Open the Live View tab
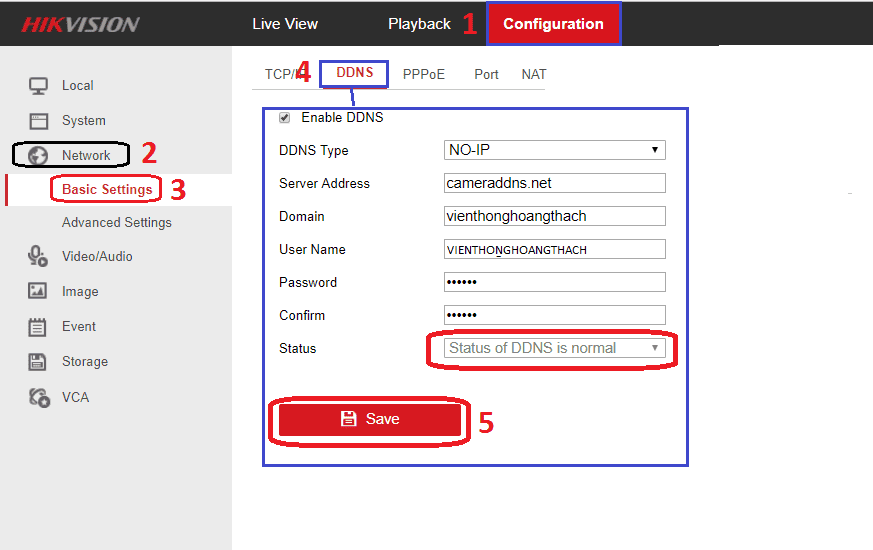 coord(285,24)
